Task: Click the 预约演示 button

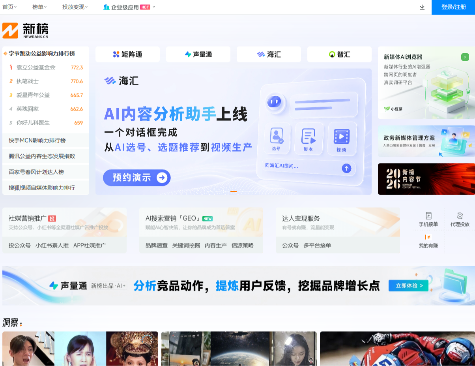Action: tap(137, 177)
